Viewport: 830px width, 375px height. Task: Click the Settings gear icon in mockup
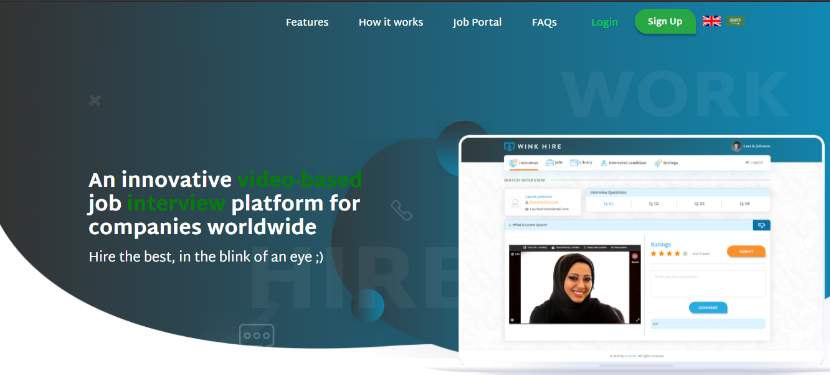click(x=657, y=163)
